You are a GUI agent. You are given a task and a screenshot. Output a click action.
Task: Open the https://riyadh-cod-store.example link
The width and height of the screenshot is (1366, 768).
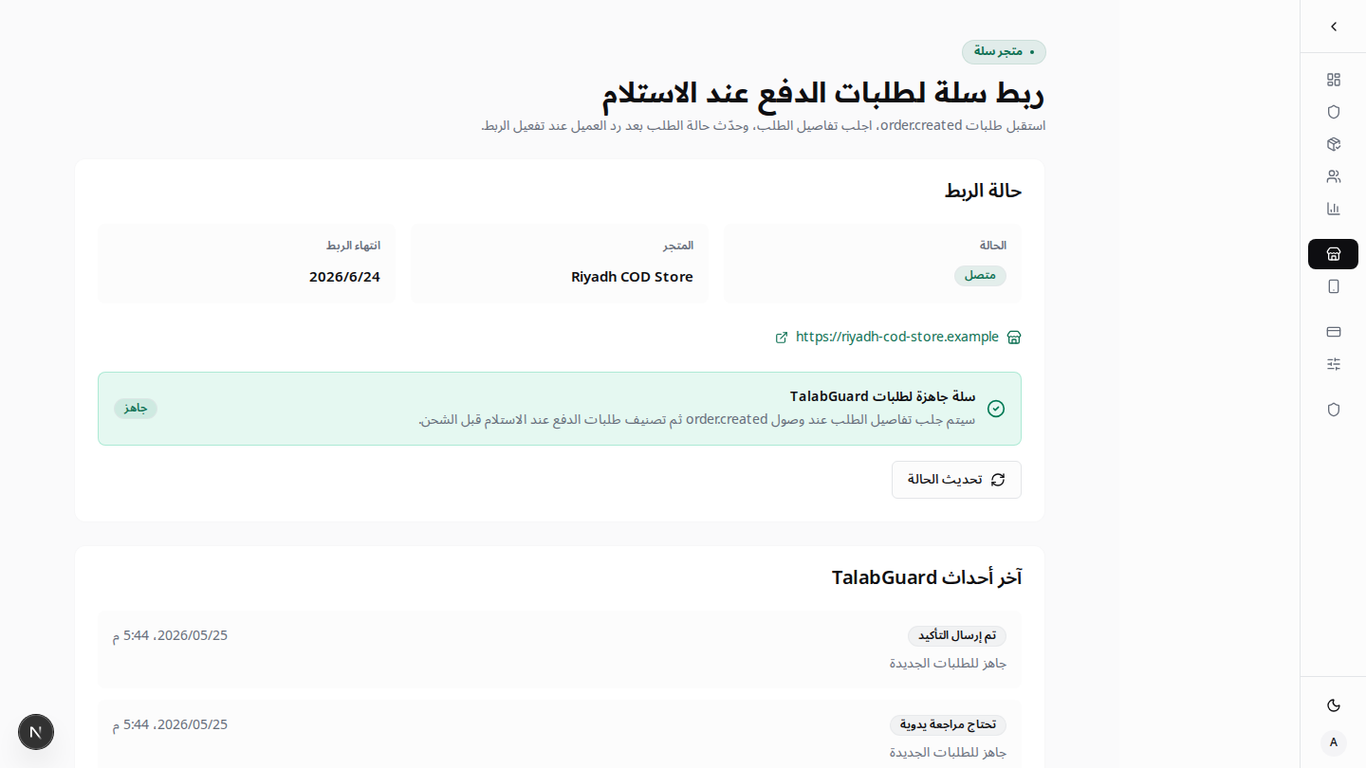pos(897,337)
